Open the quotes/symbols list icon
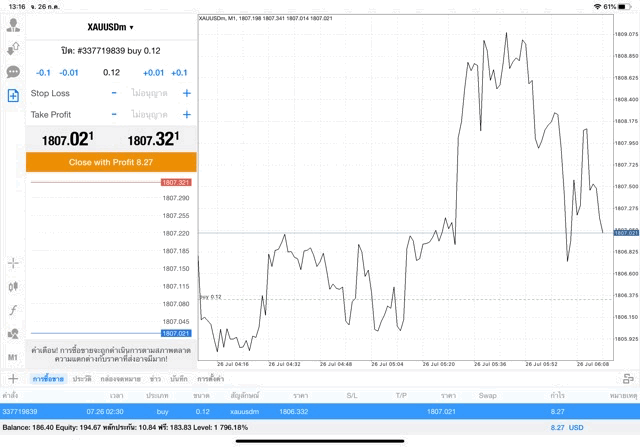The width and height of the screenshot is (640, 447). pyautogui.click(x=13, y=48)
